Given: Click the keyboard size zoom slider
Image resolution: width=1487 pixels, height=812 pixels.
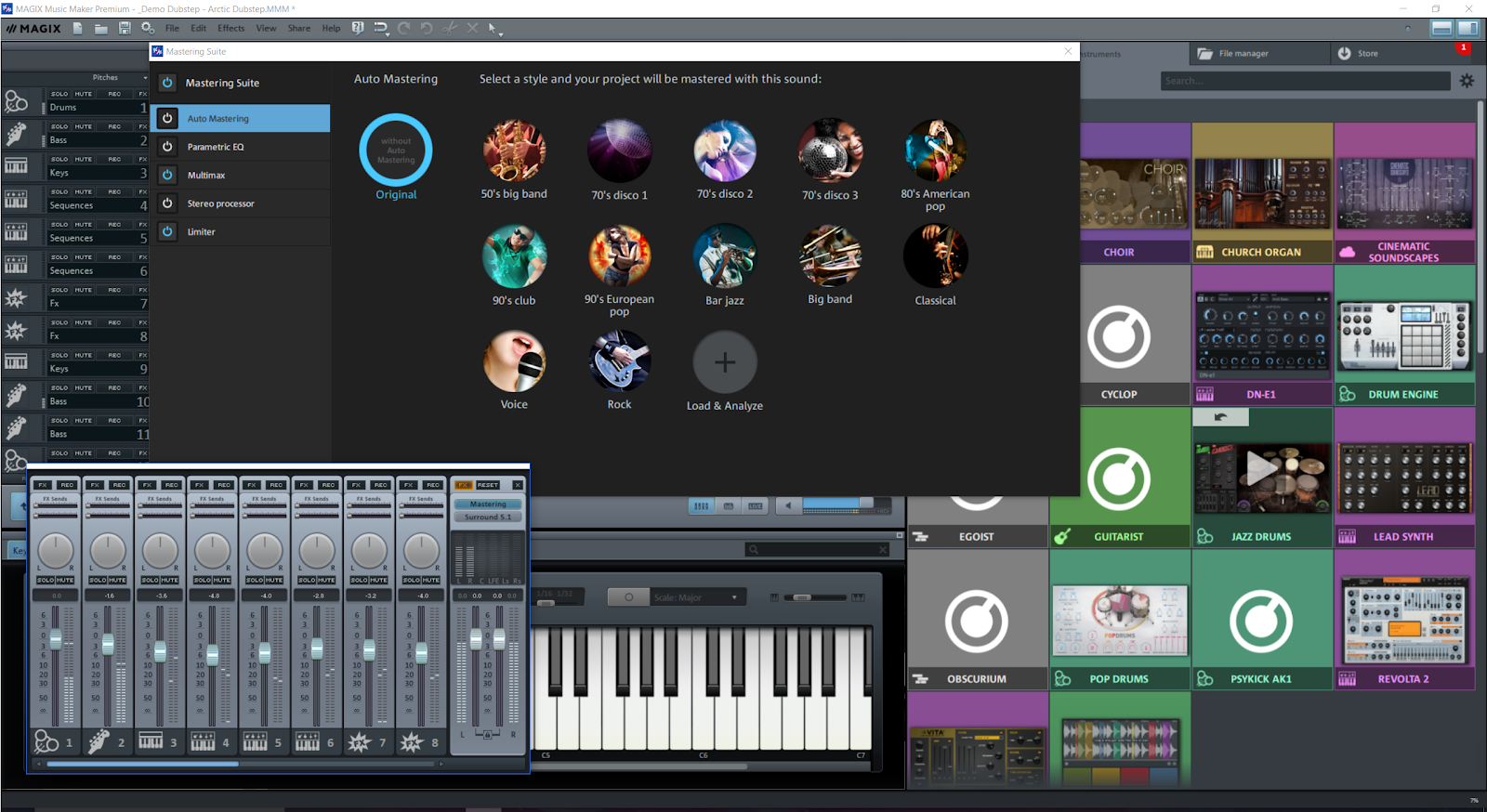Looking at the screenshot, I should 802,597.
